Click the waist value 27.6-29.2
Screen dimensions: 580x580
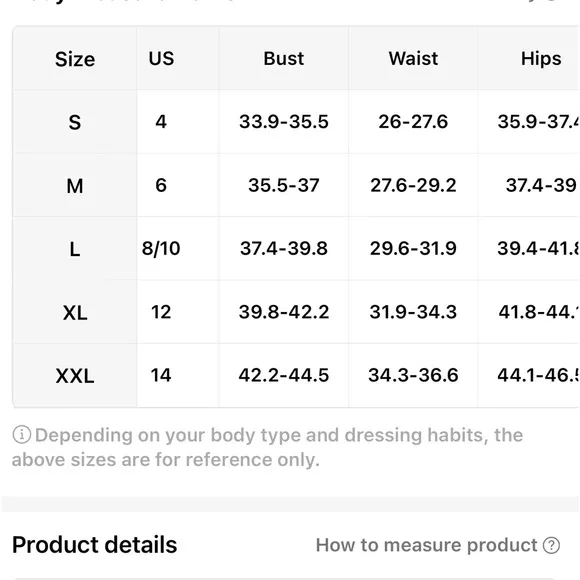click(x=413, y=185)
